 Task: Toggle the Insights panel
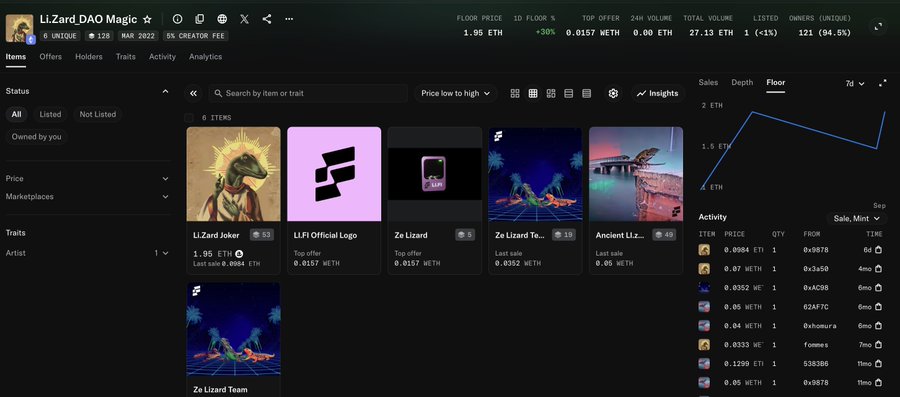(658, 94)
